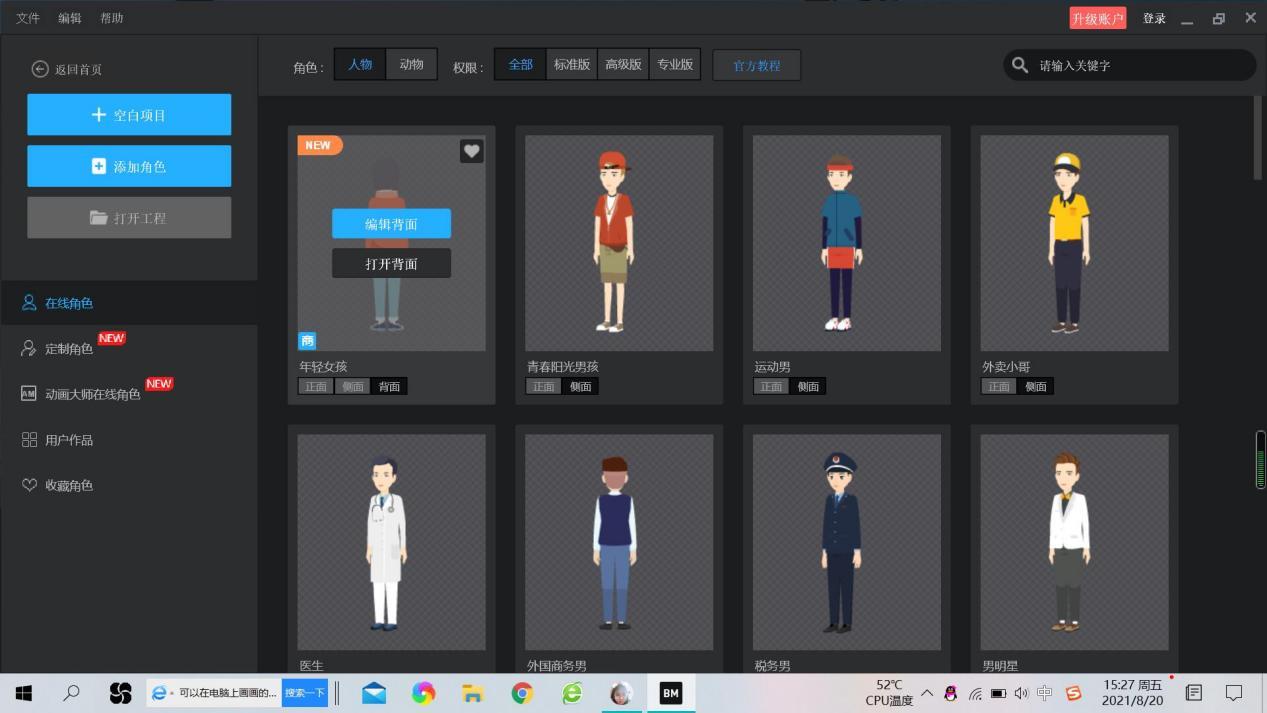Open the green IE-style browser in taskbar
This screenshot has width=1267, height=713.
(x=572, y=693)
